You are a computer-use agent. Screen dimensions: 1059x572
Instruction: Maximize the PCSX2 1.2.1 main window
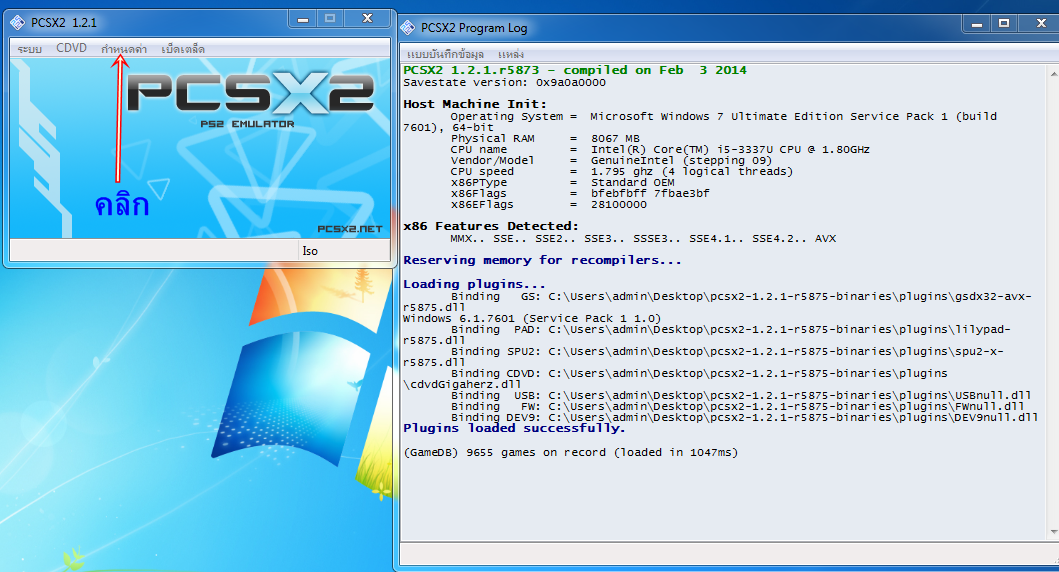click(x=330, y=19)
